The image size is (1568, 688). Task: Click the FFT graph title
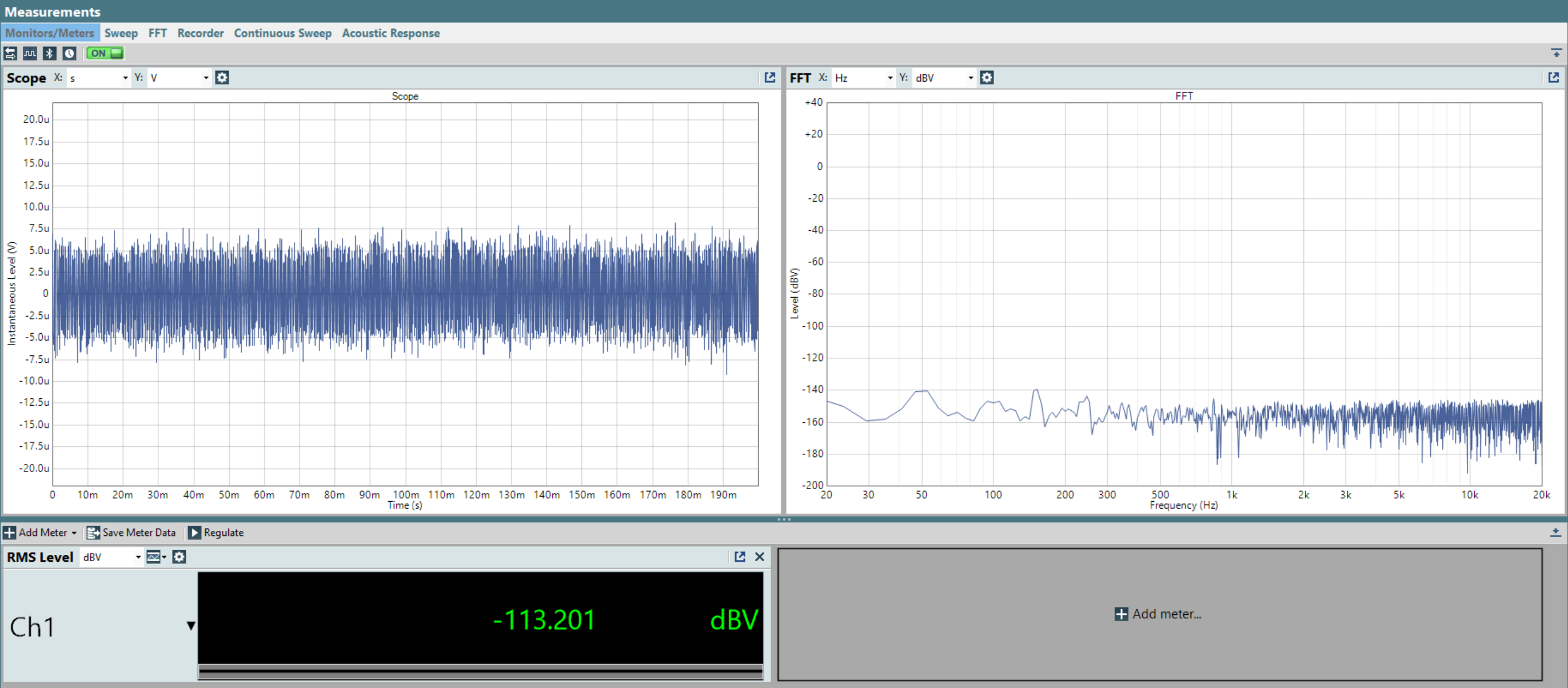[x=1184, y=95]
